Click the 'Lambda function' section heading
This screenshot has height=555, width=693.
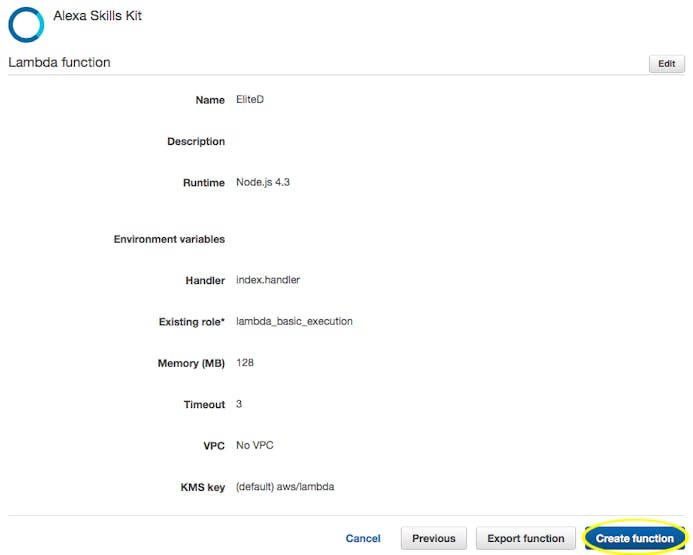tap(59, 62)
